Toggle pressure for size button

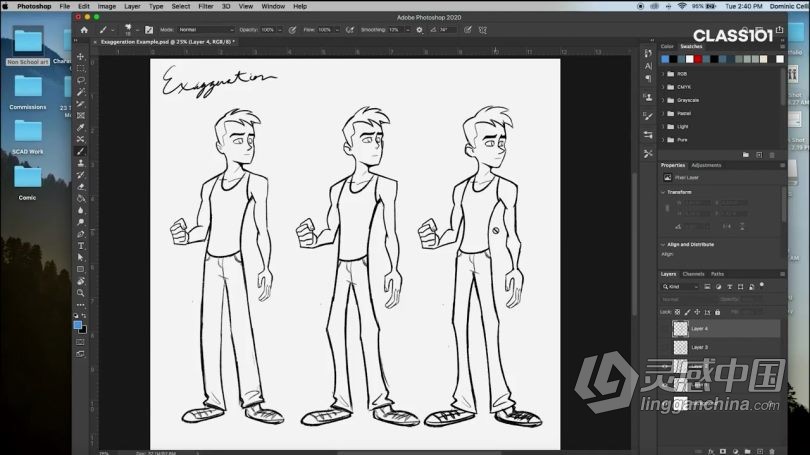pos(468,30)
